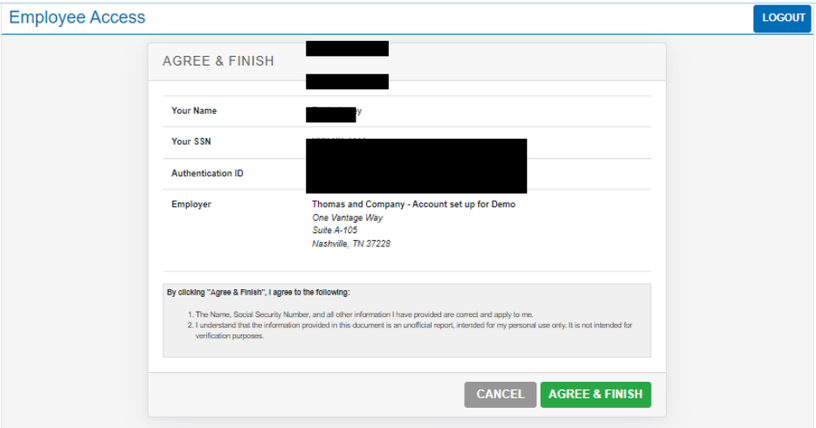
Task: Click the Employee Access page title
Action: point(77,17)
